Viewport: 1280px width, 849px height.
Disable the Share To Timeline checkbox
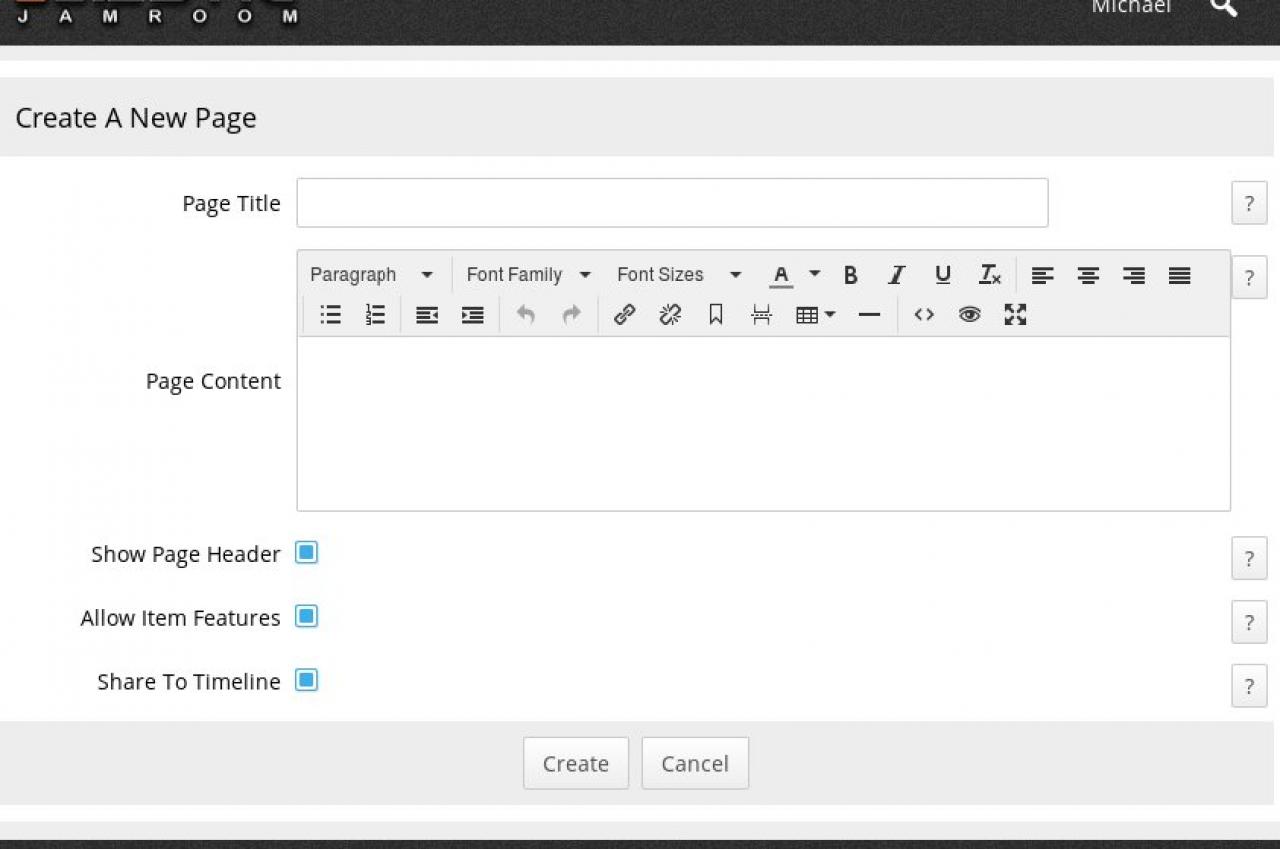pyautogui.click(x=306, y=681)
